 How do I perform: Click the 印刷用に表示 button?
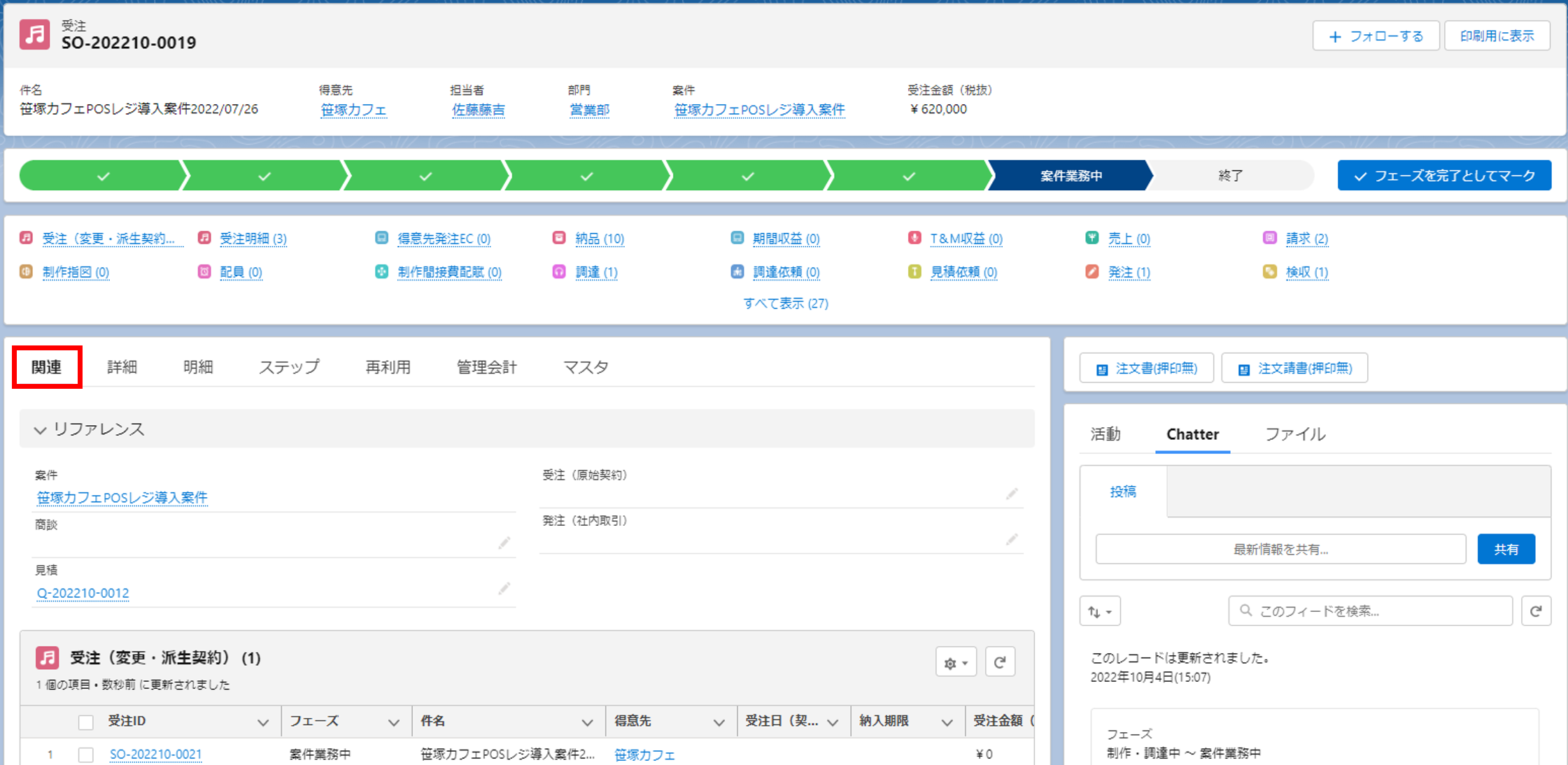tap(1497, 36)
